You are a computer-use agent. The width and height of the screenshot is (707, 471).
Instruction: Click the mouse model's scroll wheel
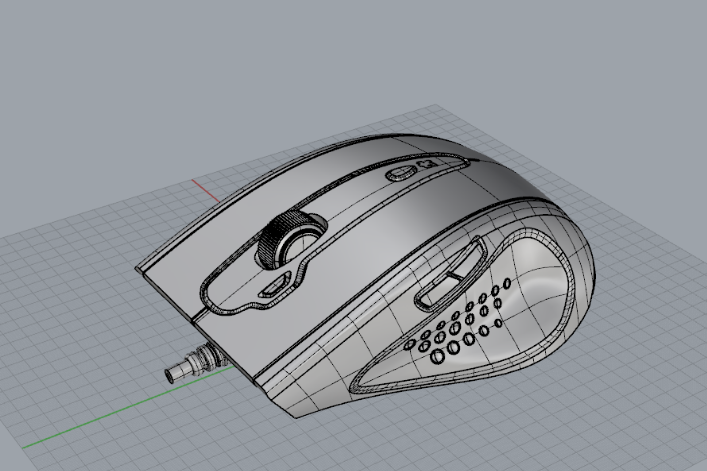[x=285, y=239]
